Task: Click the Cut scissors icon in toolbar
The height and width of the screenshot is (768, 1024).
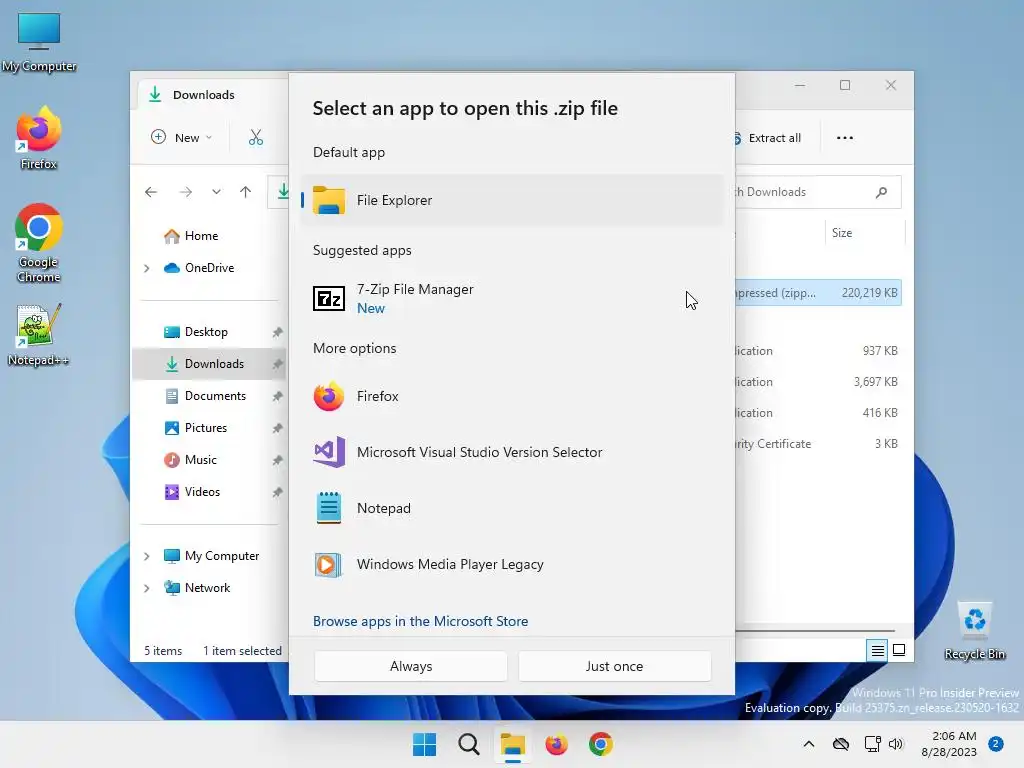Action: pos(256,138)
